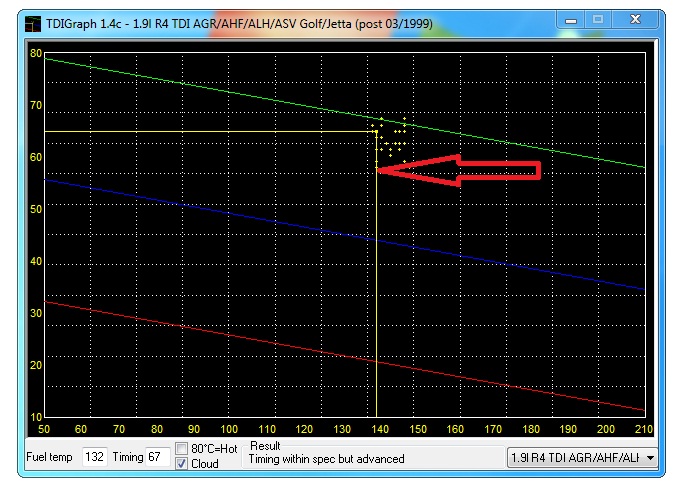
Task: Click inside the Timing value field
Action: pyautogui.click(x=156, y=458)
